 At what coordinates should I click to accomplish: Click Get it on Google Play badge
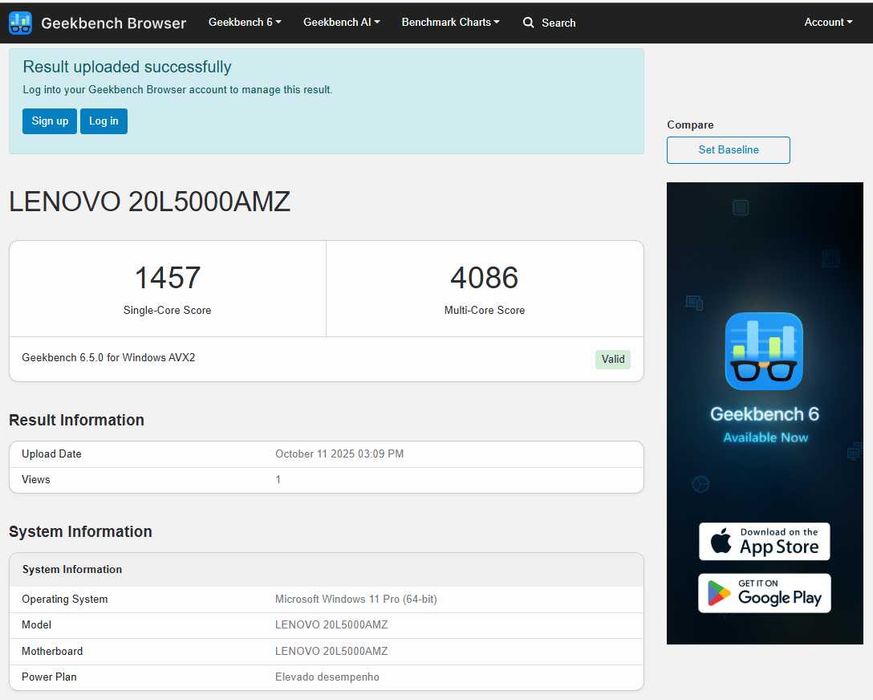click(x=764, y=593)
